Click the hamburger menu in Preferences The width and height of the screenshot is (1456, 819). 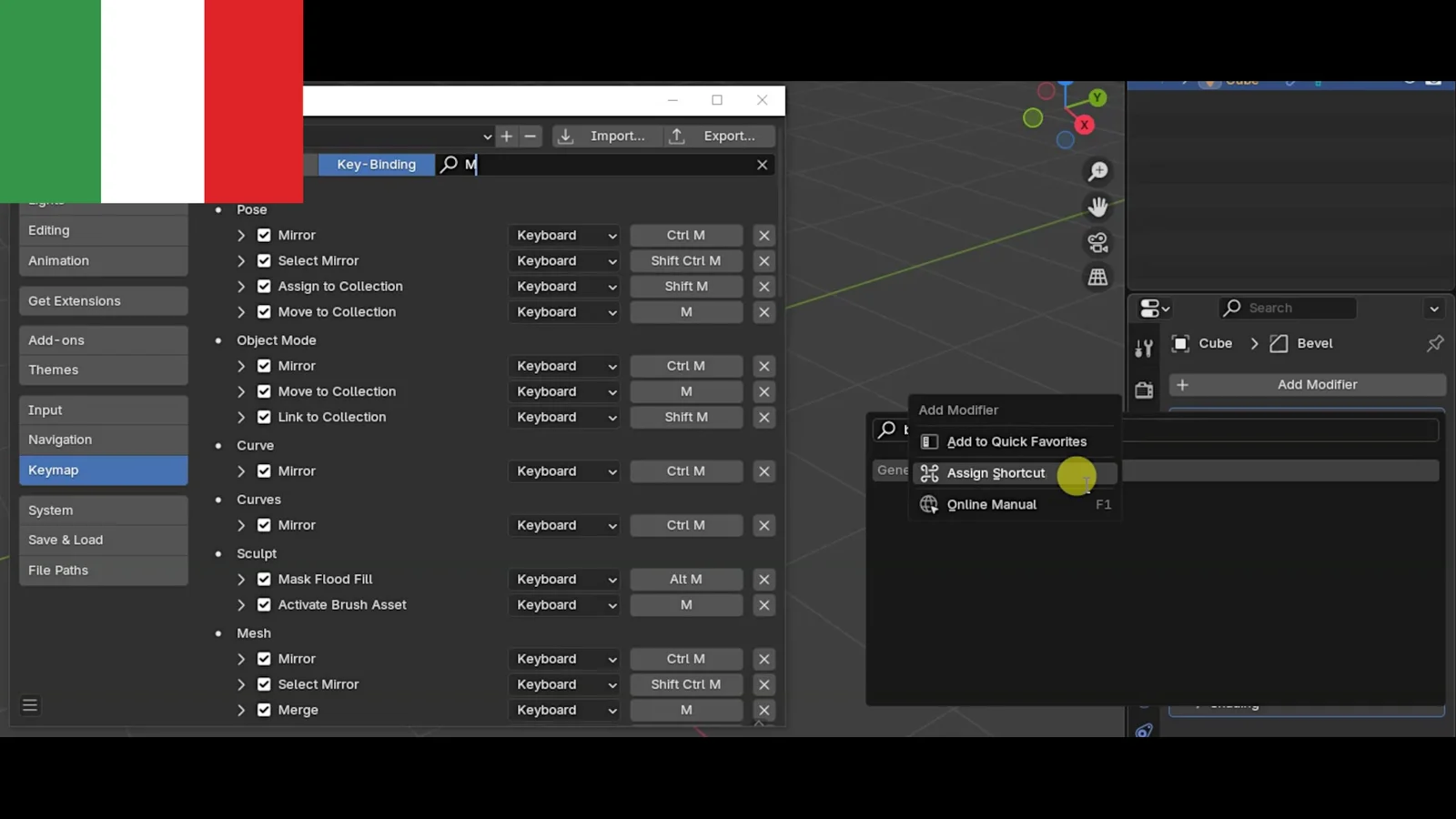pyautogui.click(x=30, y=705)
